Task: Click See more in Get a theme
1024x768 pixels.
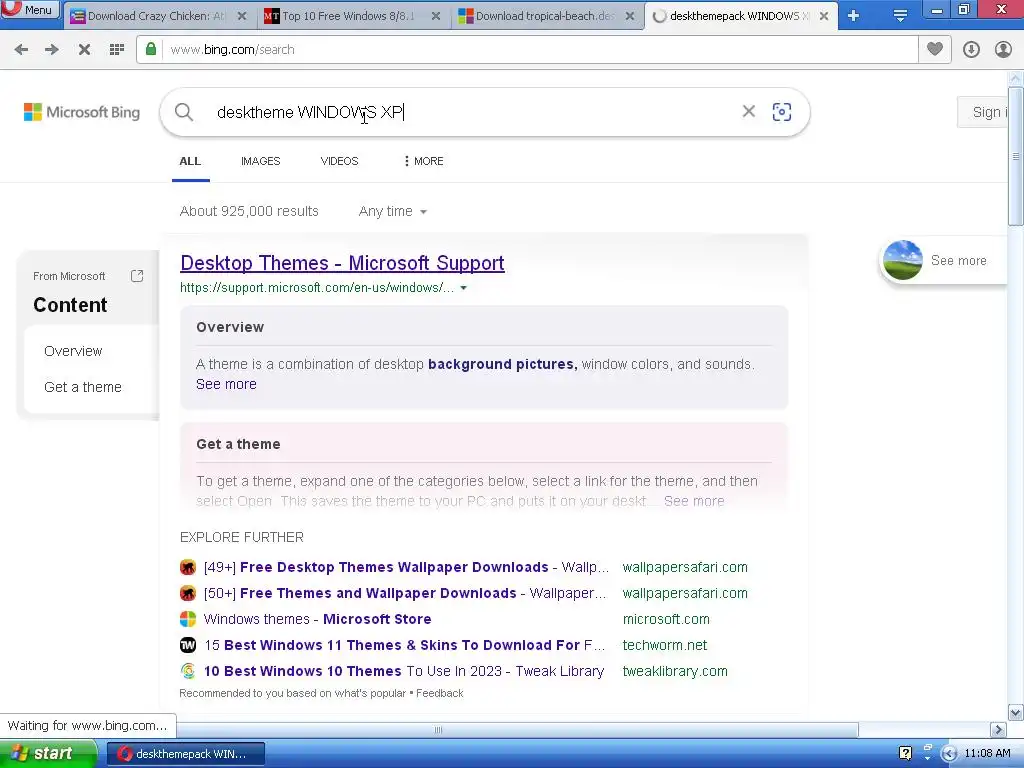Action: [x=694, y=501]
